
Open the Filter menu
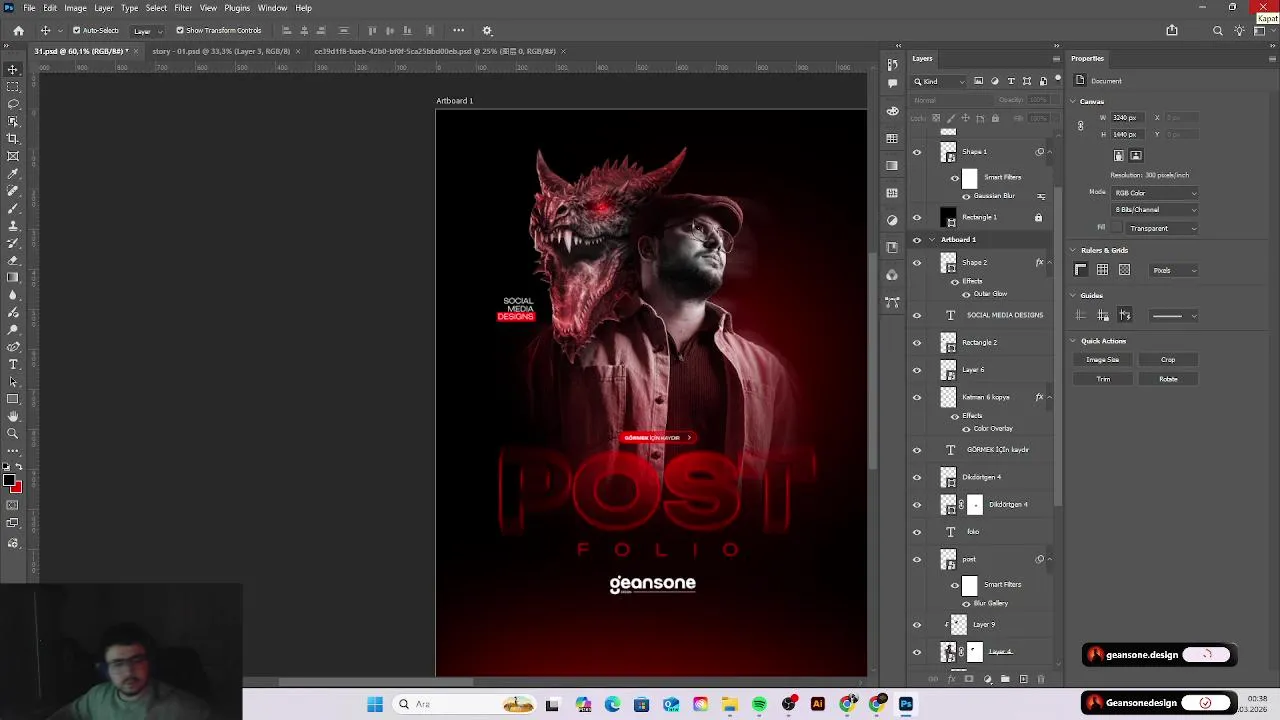(183, 8)
